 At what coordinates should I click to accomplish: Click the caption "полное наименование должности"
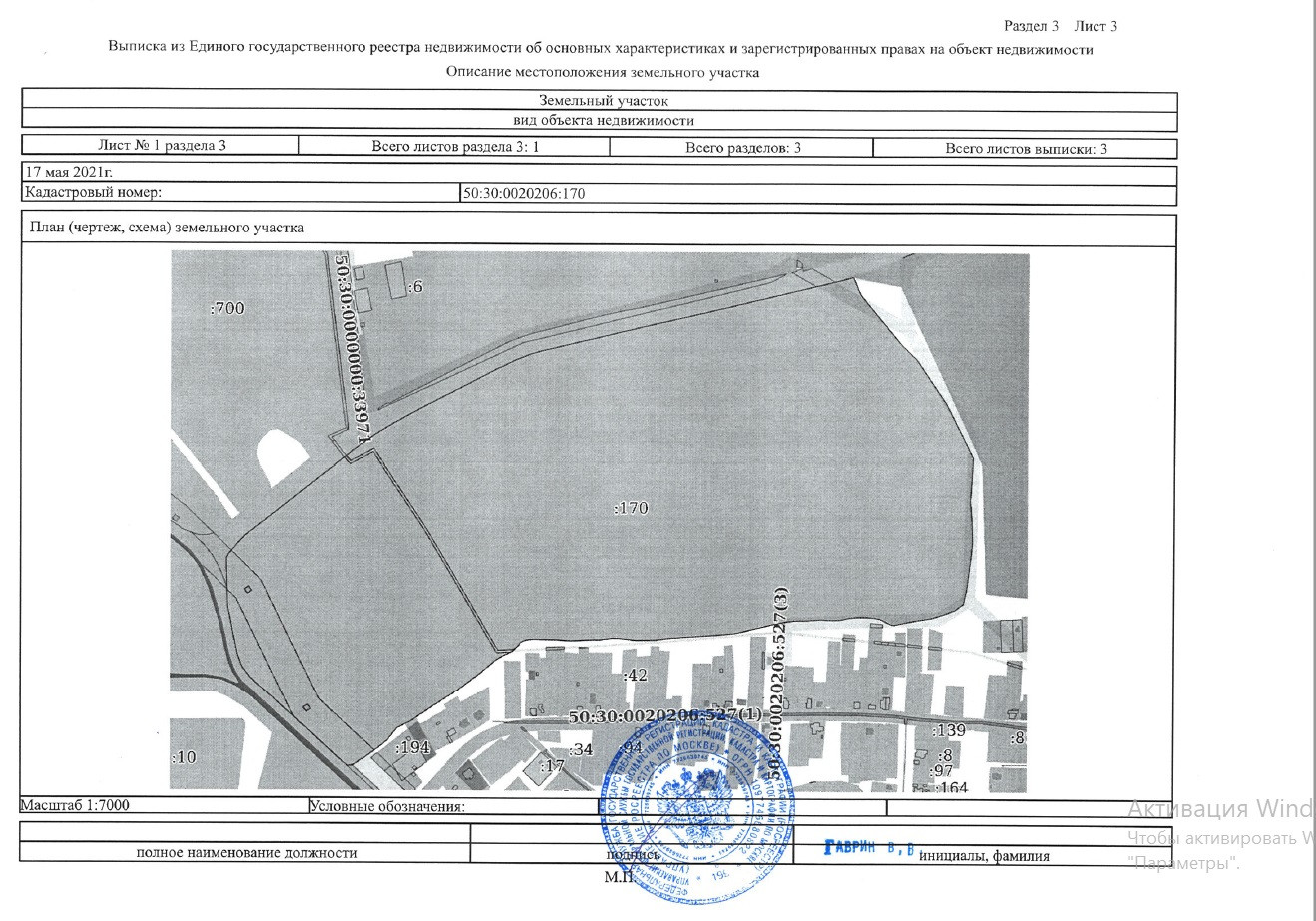click(246, 854)
